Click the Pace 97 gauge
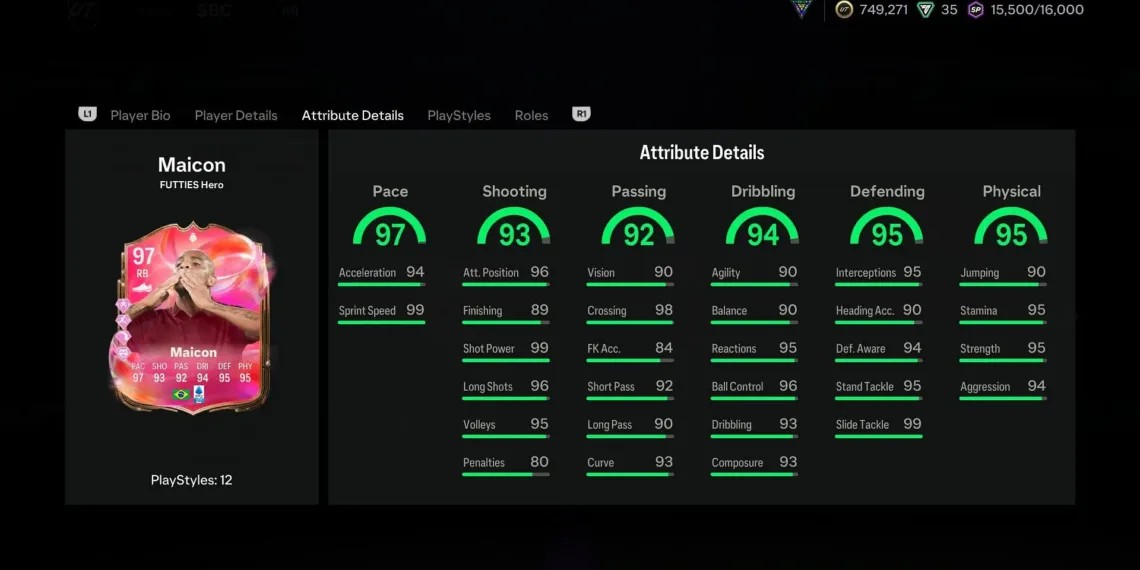This screenshot has width=1140, height=570. [x=390, y=228]
